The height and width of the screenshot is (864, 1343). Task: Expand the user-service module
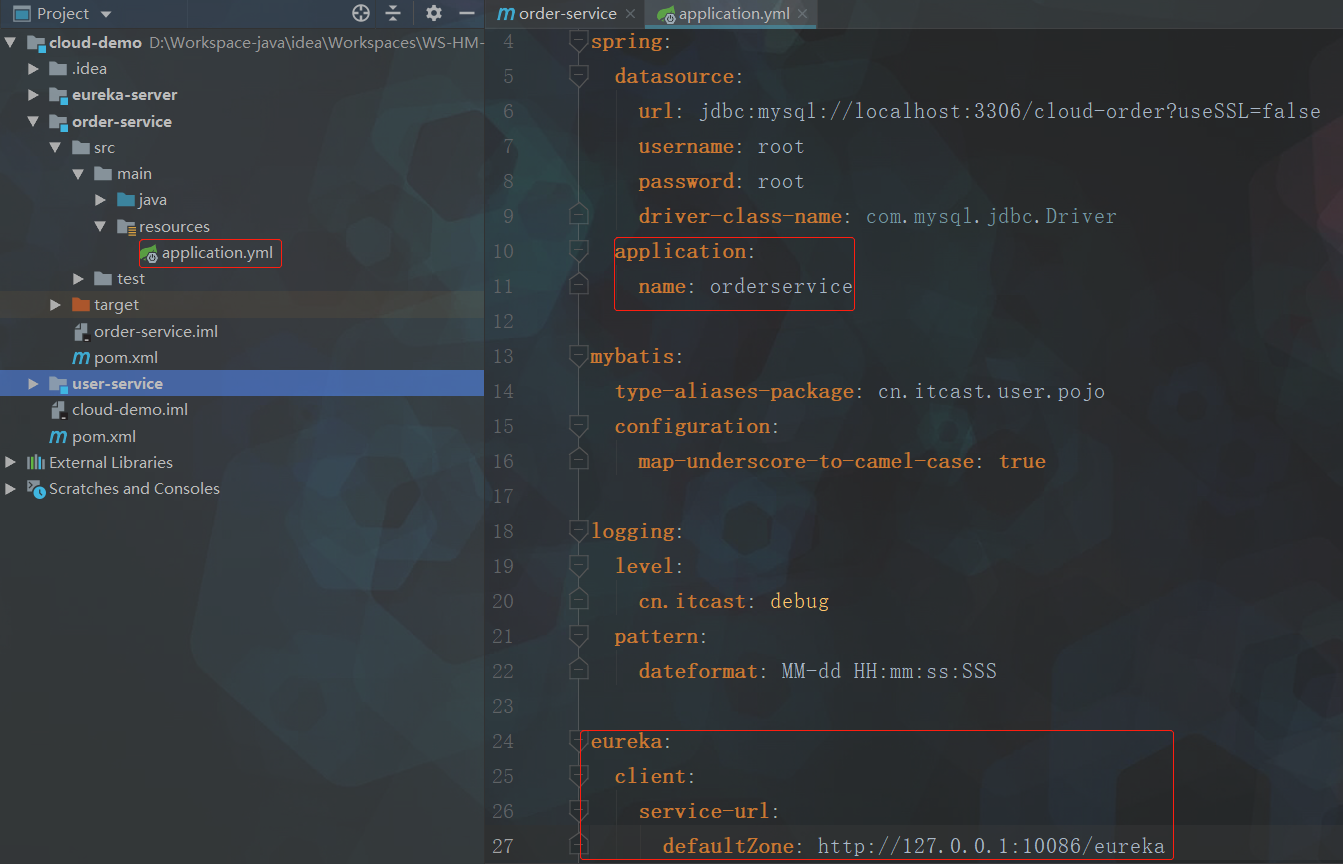click(x=33, y=384)
